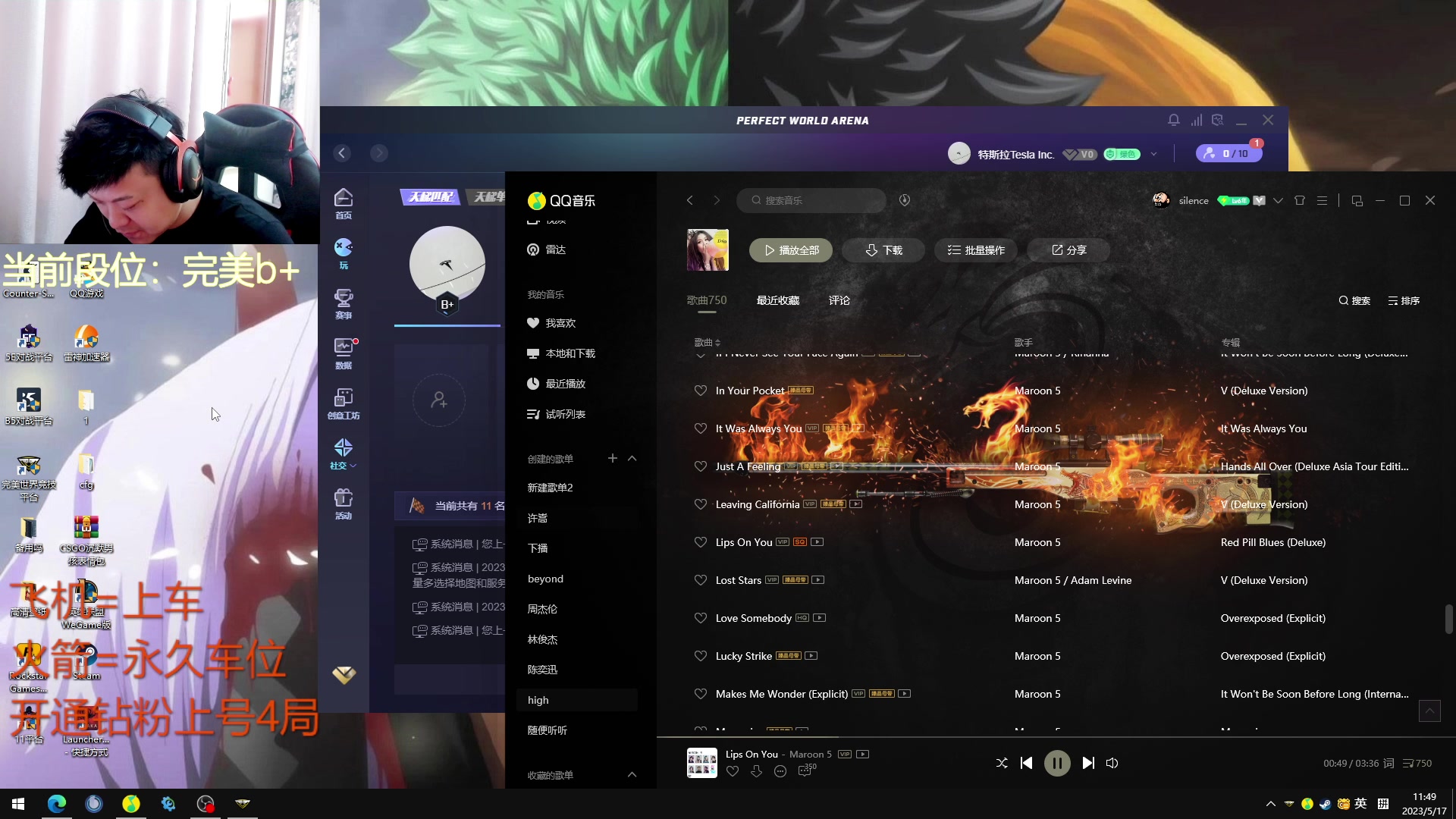Open more options for the playing song
1456x819 pixels.
[x=780, y=771]
